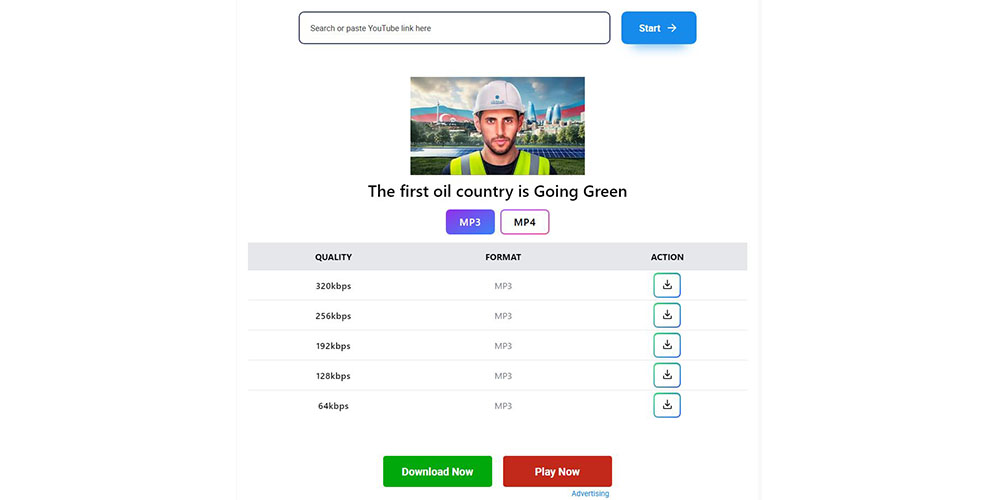This screenshot has width=1000, height=500.
Task: Select the 64kbps quality label
Action: click(x=334, y=406)
